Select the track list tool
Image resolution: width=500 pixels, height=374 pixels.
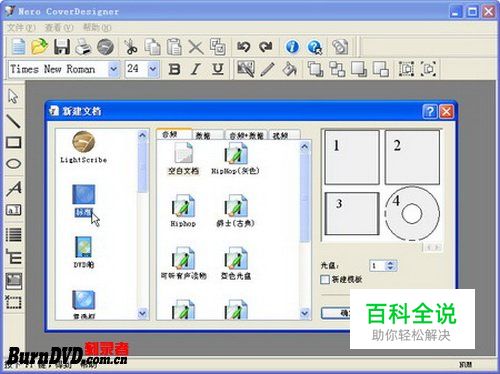click(x=14, y=235)
